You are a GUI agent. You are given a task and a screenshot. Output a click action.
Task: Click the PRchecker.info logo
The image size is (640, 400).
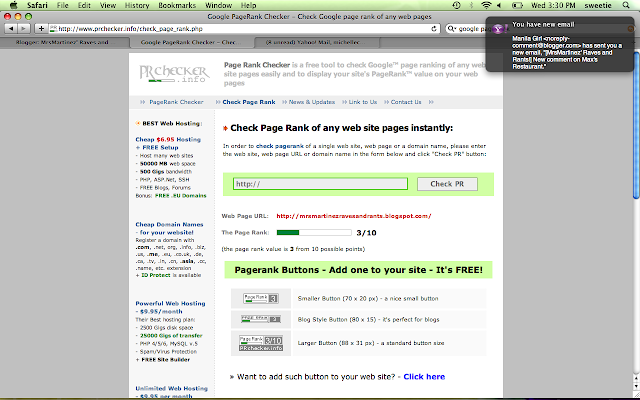(174, 74)
